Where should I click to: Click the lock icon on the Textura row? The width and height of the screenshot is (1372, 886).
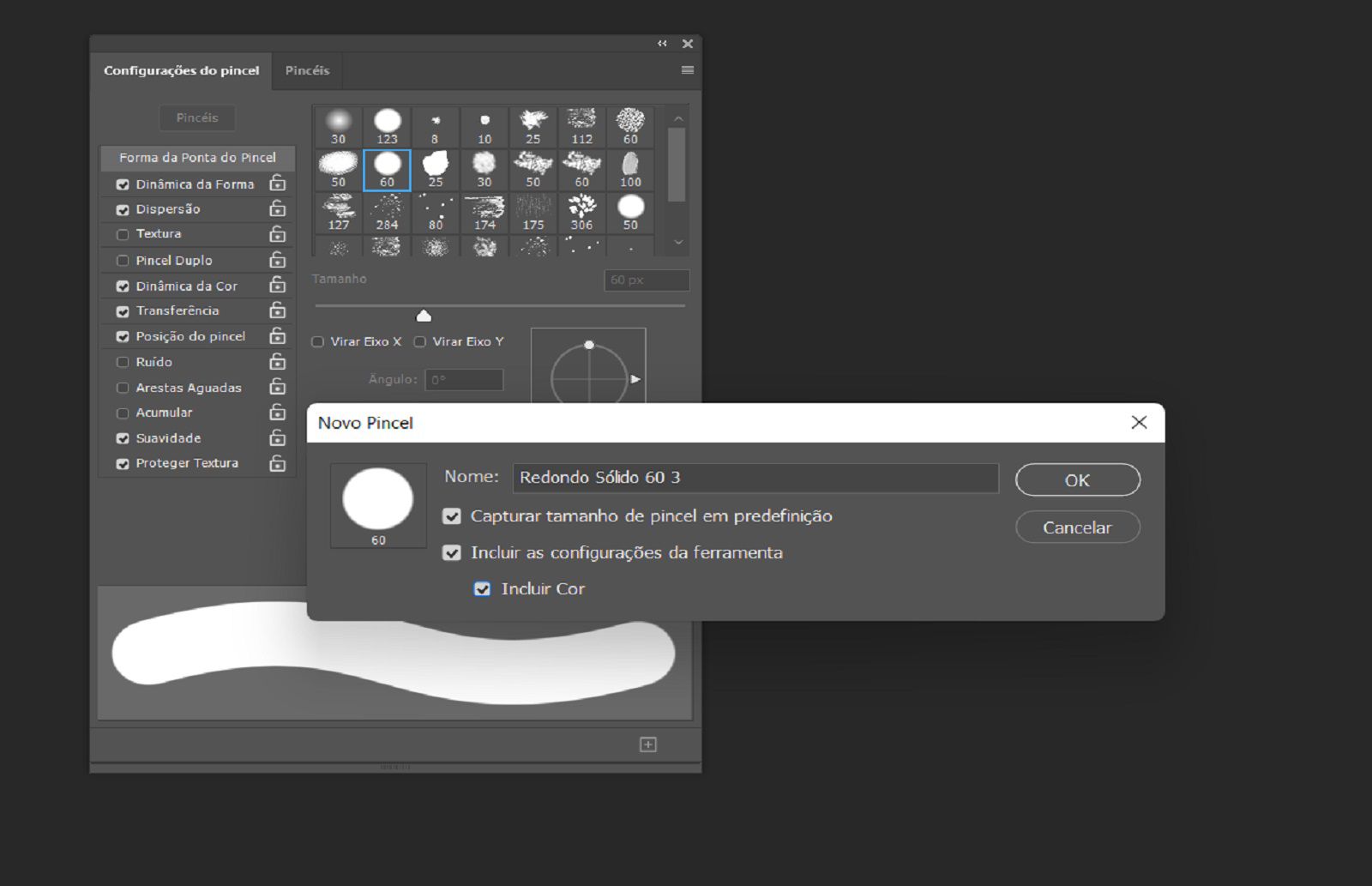pyautogui.click(x=277, y=233)
